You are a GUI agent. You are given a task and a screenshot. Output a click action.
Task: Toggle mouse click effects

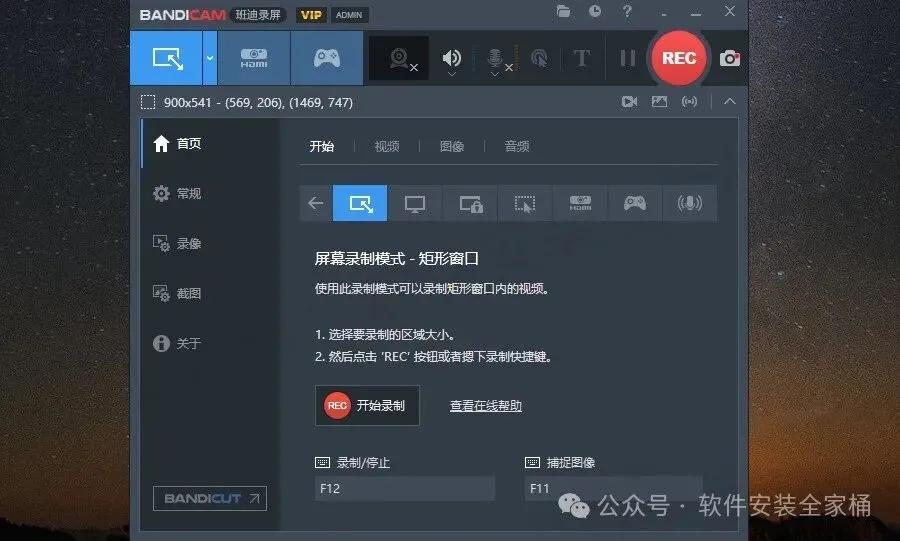point(538,58)
